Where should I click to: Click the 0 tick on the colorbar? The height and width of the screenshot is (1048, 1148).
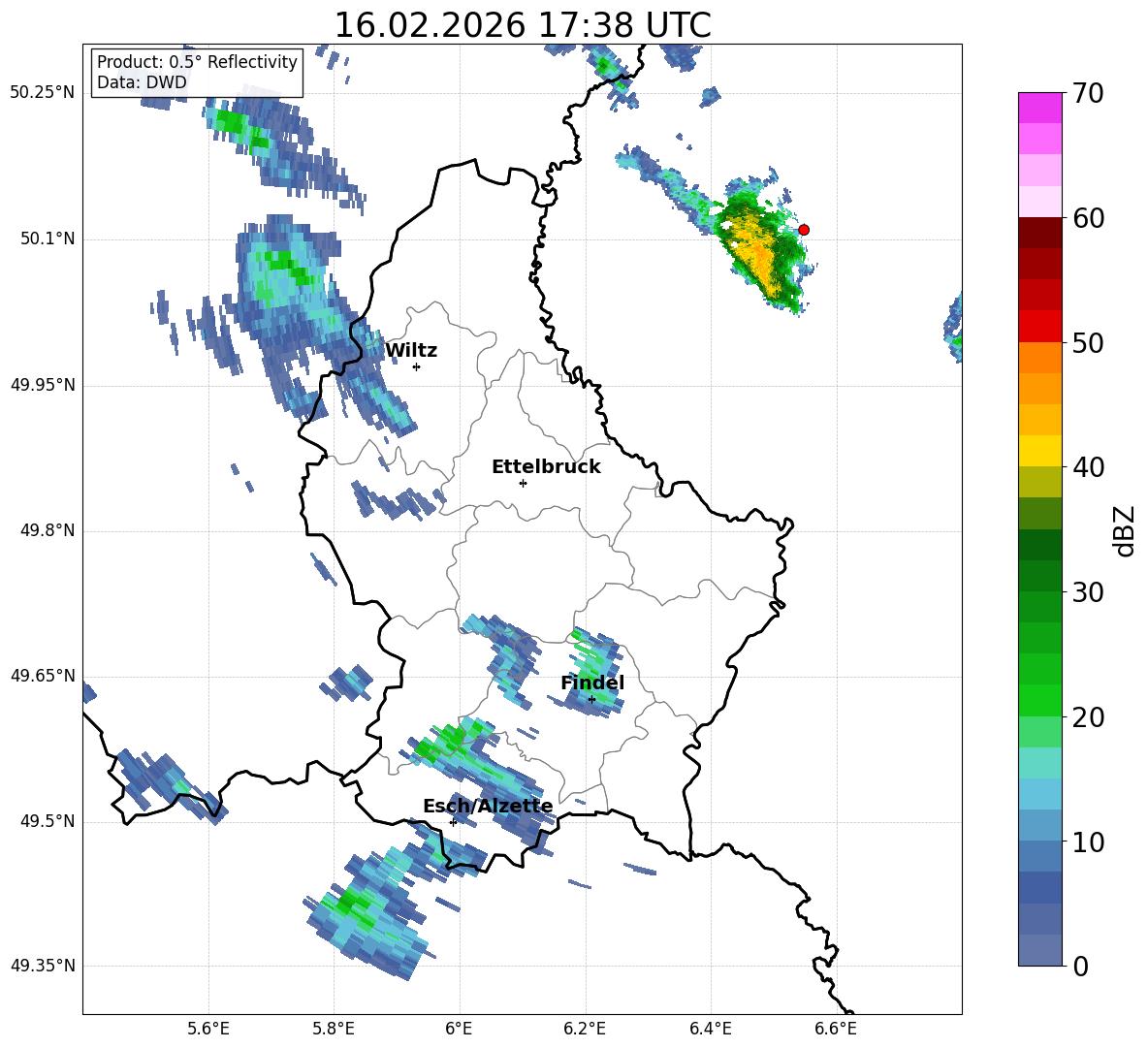pos(1081,966)
